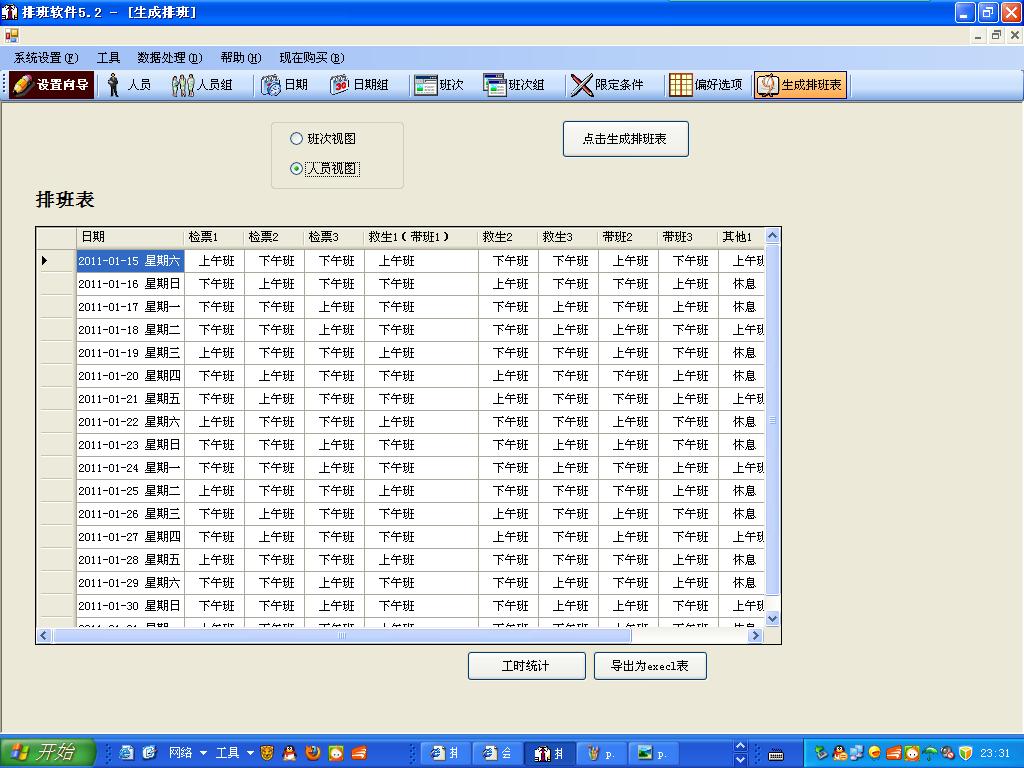Image resolution: width=1024 pixels, height=768 pixels.
Task: Select the 2011-01-20 星期四 date cell
Action: [x=130, y=376]
